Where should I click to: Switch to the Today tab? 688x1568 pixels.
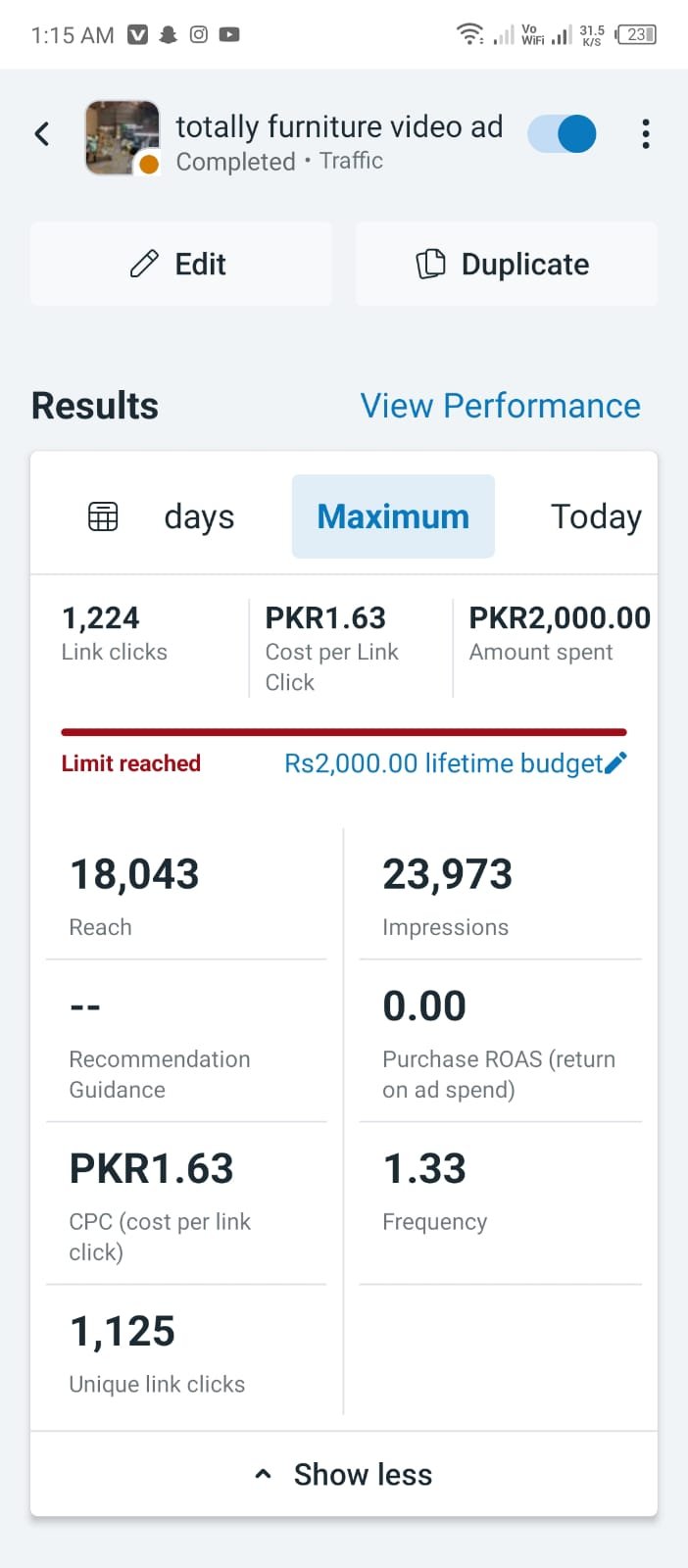[596, 516]
